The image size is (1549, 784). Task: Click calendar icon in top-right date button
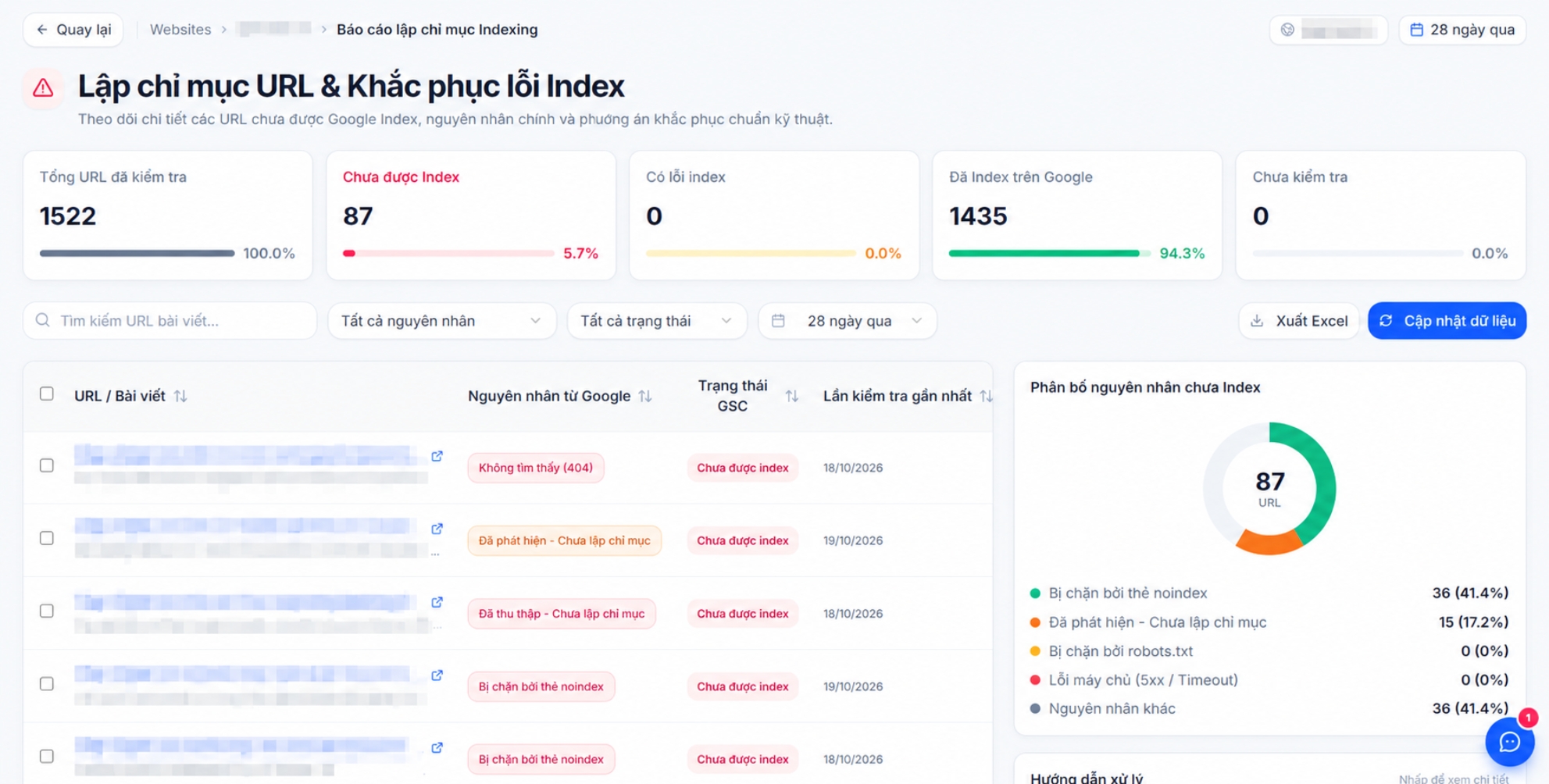1416,30
